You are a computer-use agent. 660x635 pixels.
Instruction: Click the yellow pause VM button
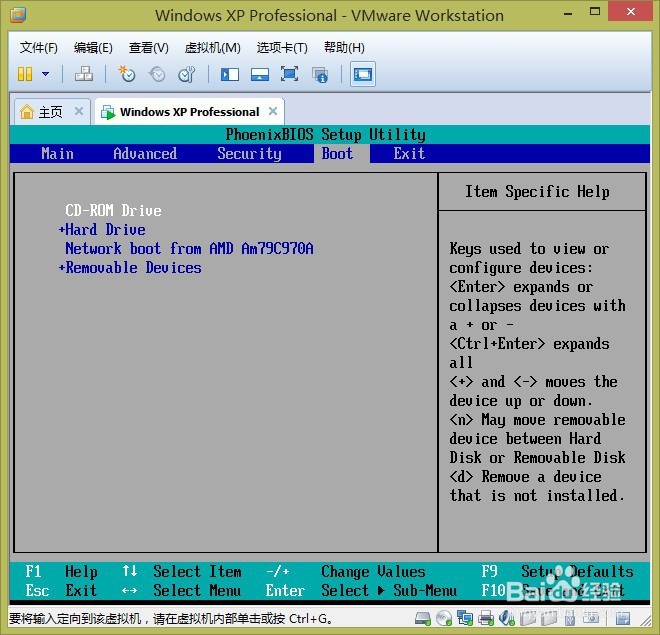point(25,74)
